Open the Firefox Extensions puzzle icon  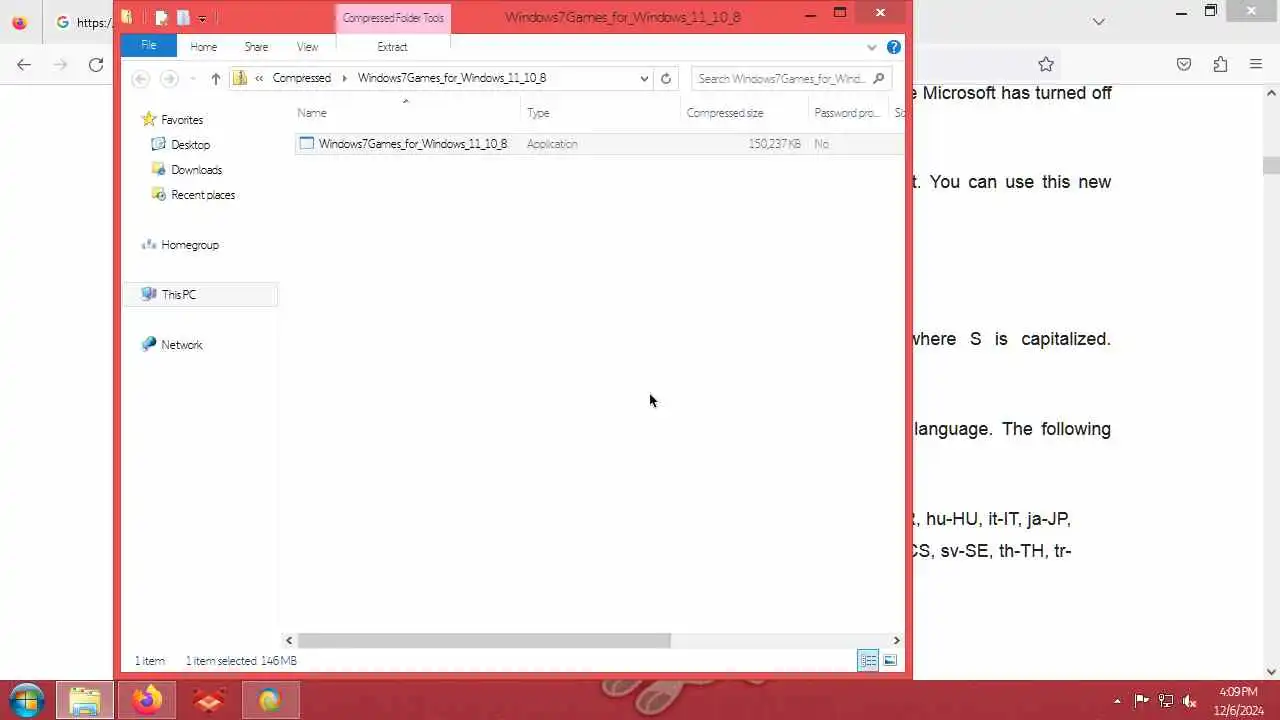[1220, 64]
